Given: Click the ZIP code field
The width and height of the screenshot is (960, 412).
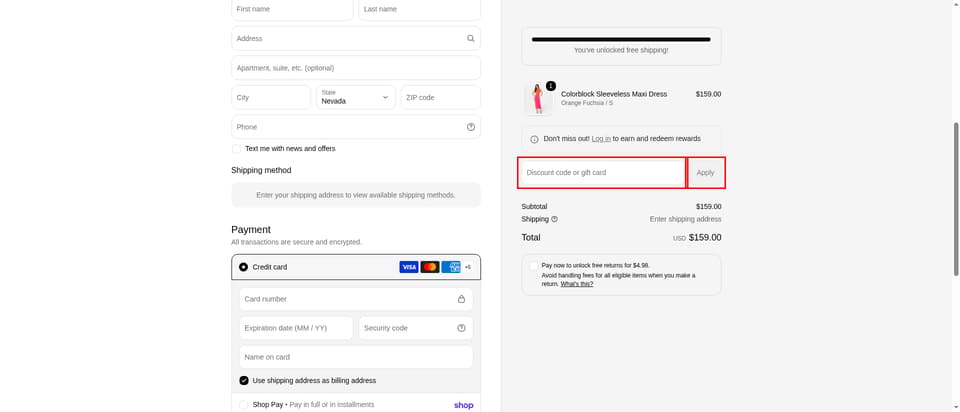Looking at the screenshot, I should click(x=441, y=97).
